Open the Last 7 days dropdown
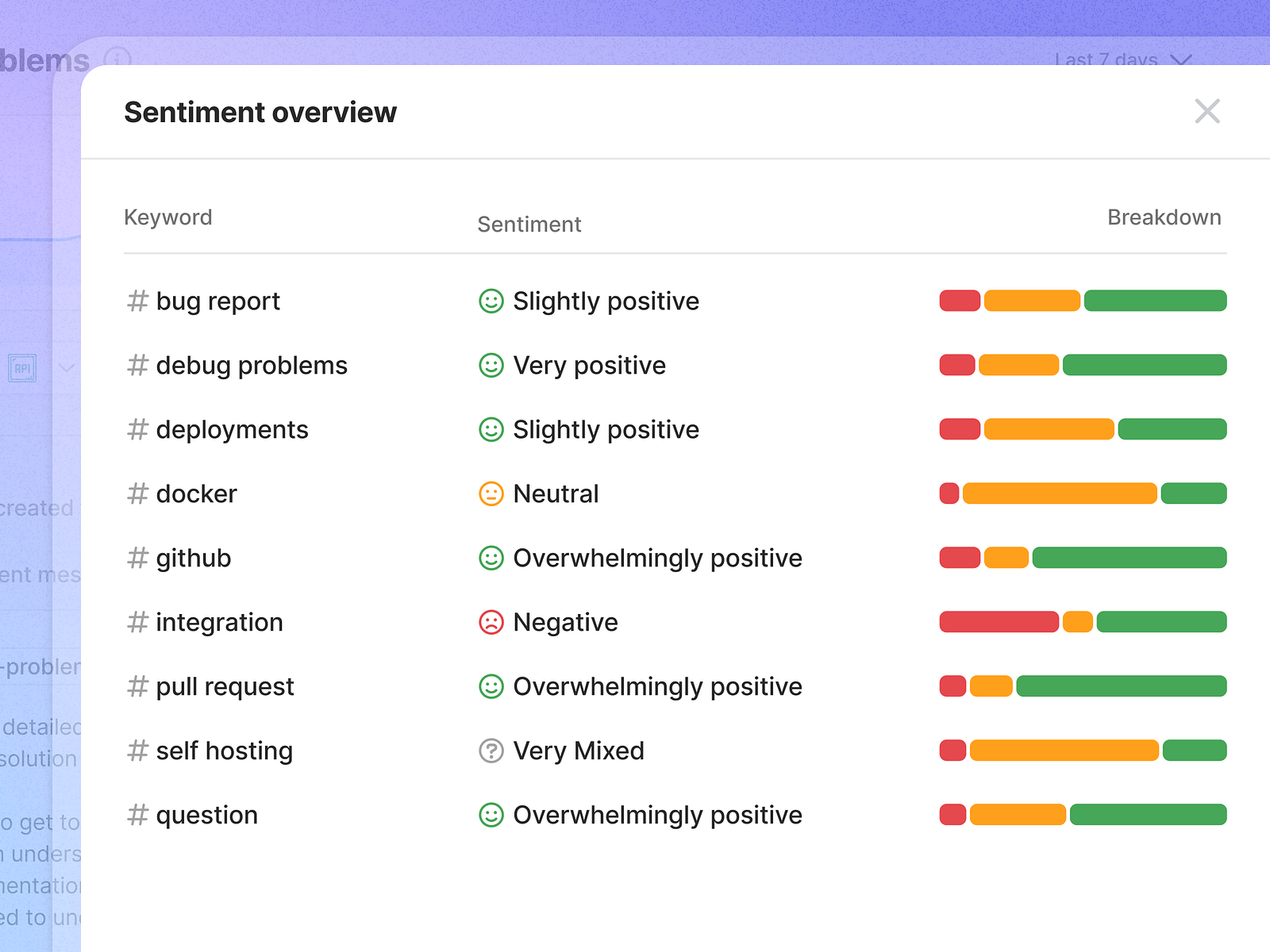Viewport: 1270px width, 952px height. click(1106, 60)
